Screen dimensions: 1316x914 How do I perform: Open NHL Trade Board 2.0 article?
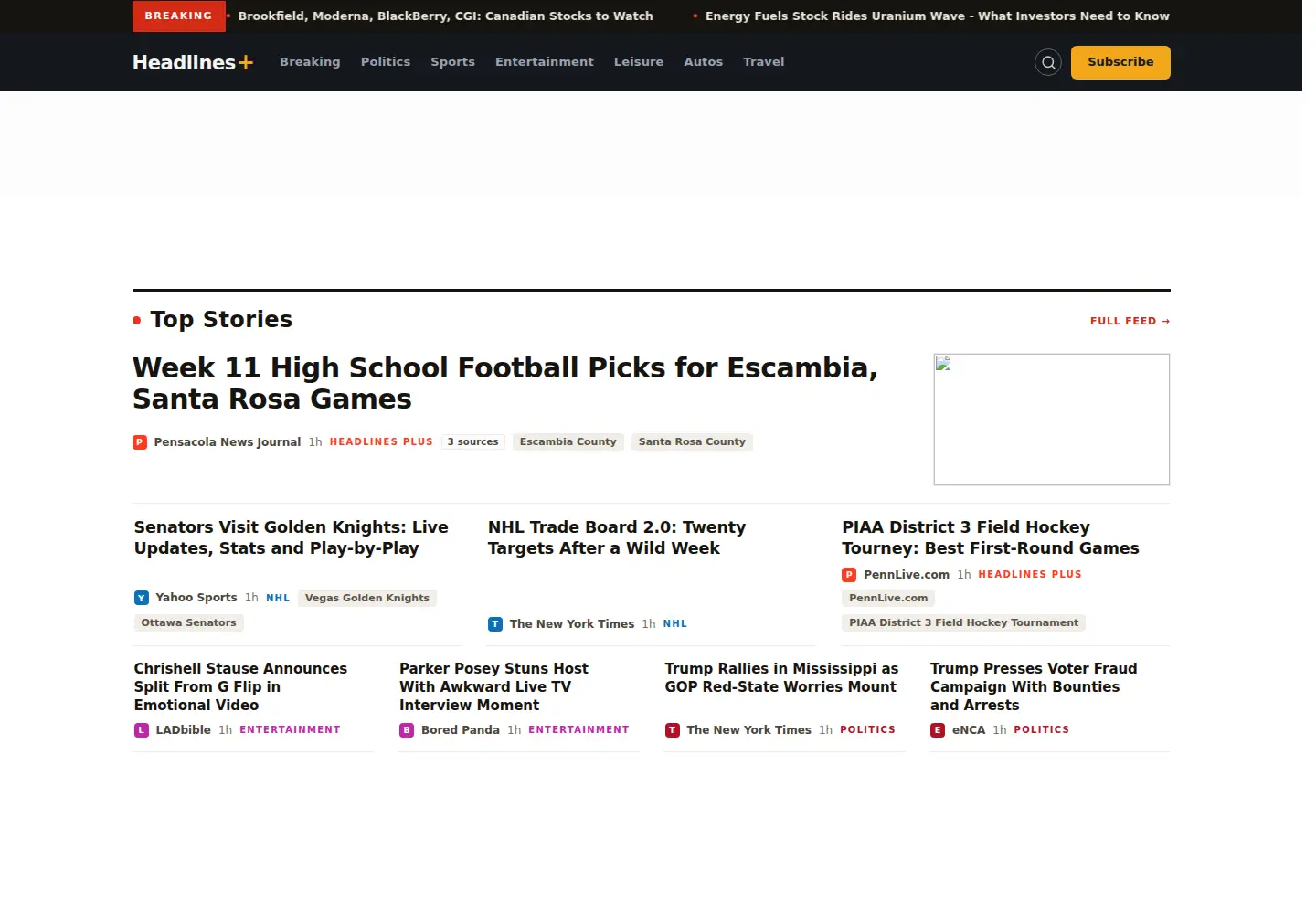point(617,538)
